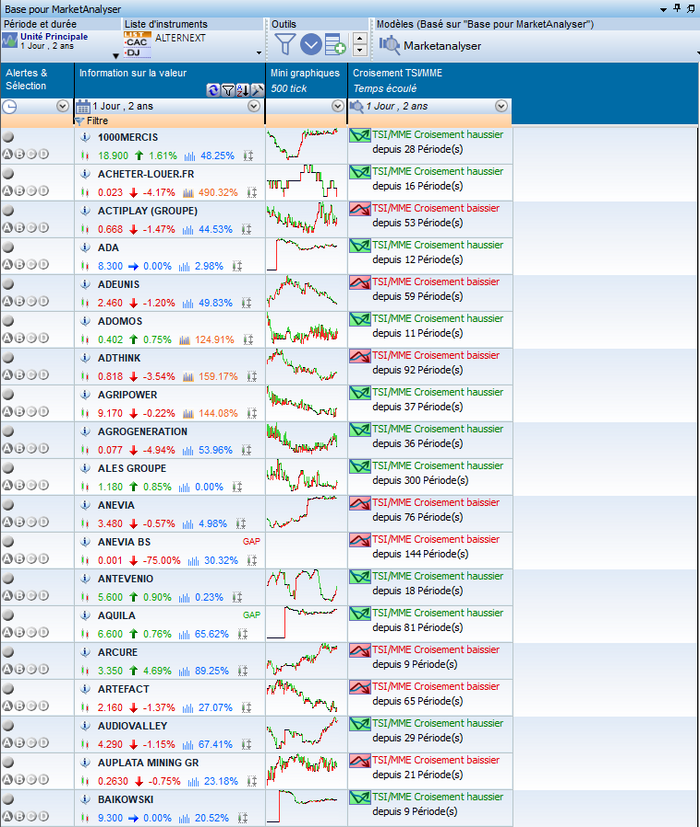Click the volume bars icon for ADTHINK
This screenshot has width=700, height=827.
[188, 377]
